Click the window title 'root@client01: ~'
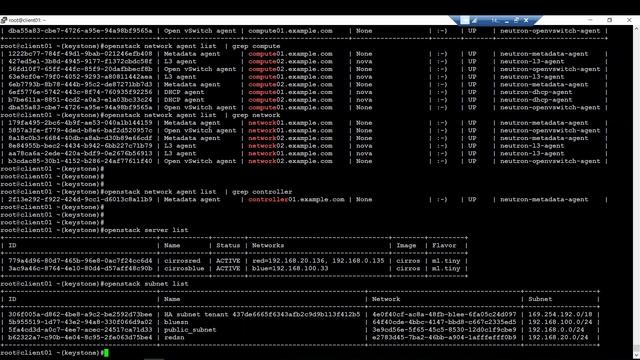This screenshot has height=360, width=640. [28, 20]
